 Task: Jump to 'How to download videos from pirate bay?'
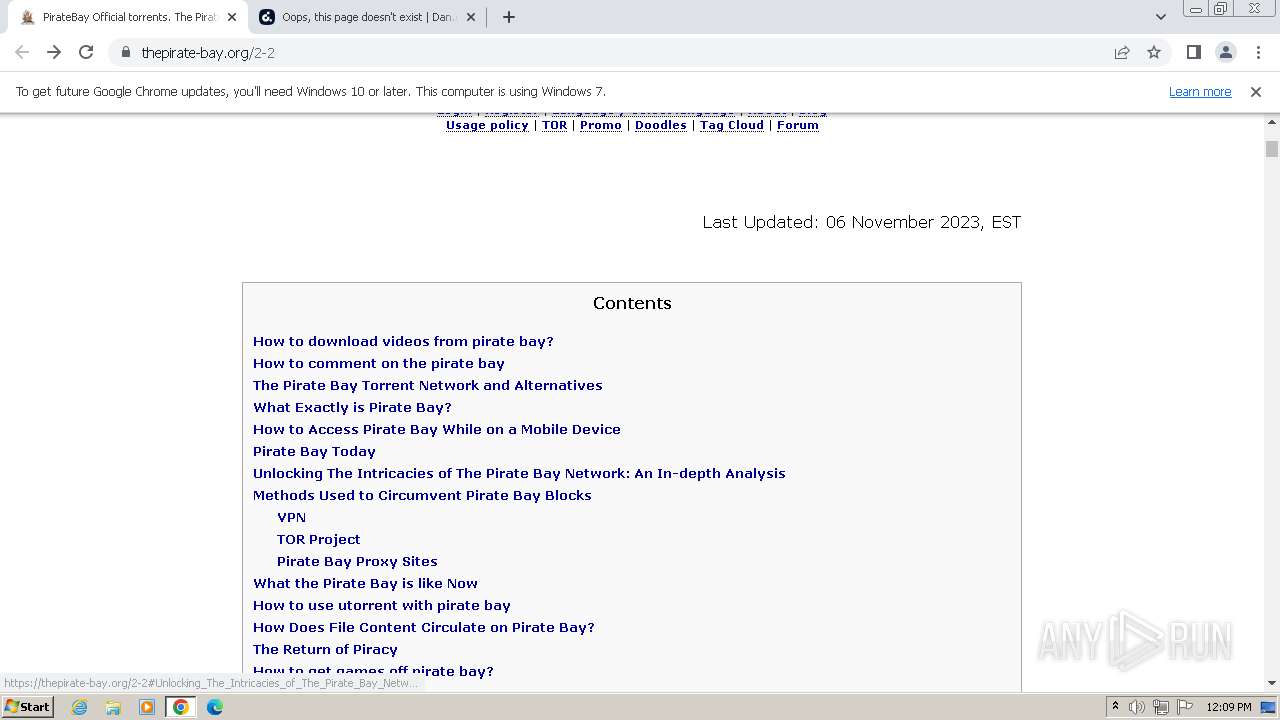pos(403,341)
